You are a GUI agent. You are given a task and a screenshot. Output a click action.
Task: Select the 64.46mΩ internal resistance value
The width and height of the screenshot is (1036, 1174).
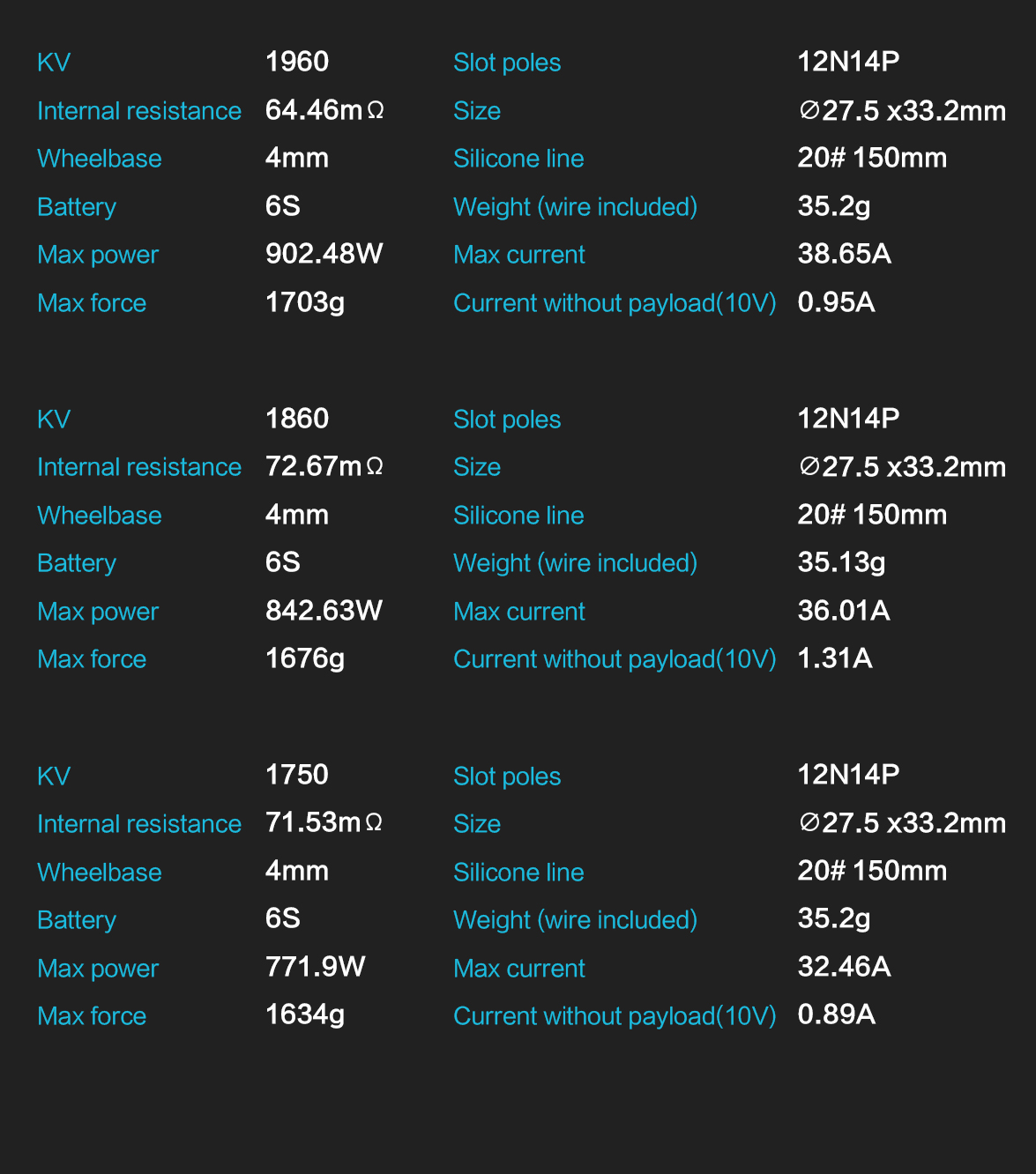[324, 110]
